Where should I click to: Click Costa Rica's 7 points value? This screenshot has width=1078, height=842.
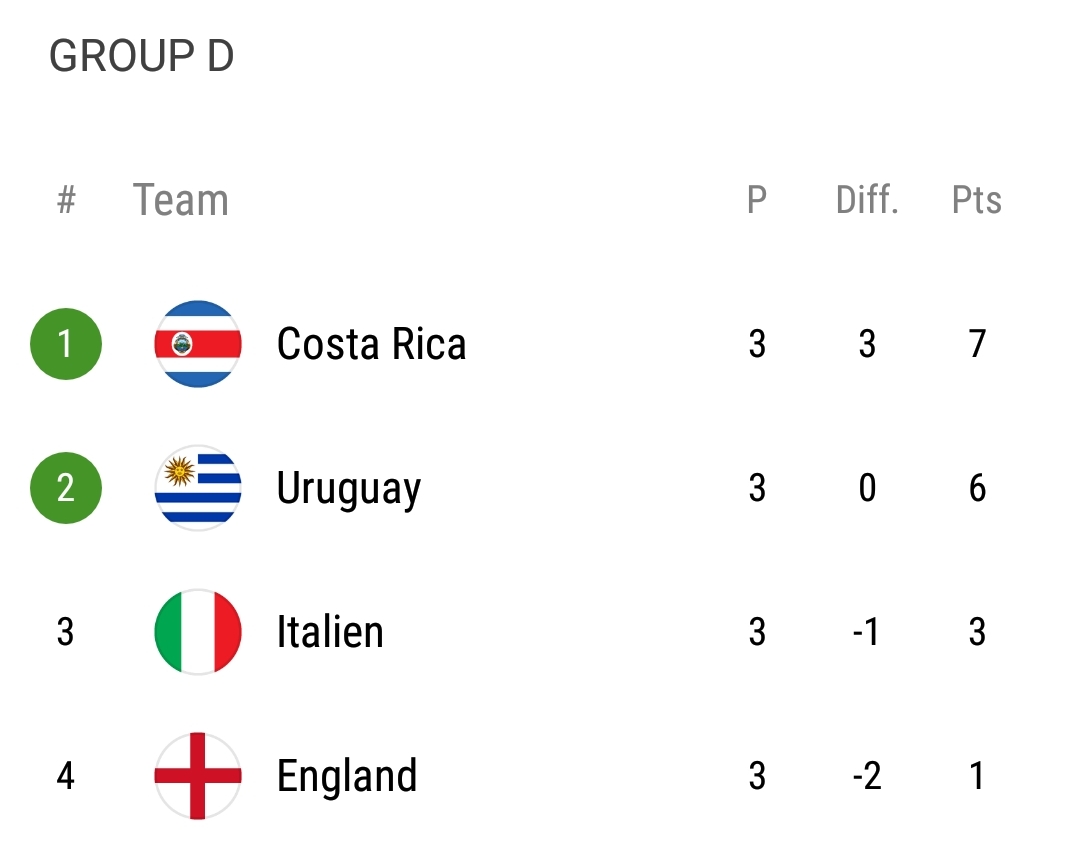pos(977,344)
